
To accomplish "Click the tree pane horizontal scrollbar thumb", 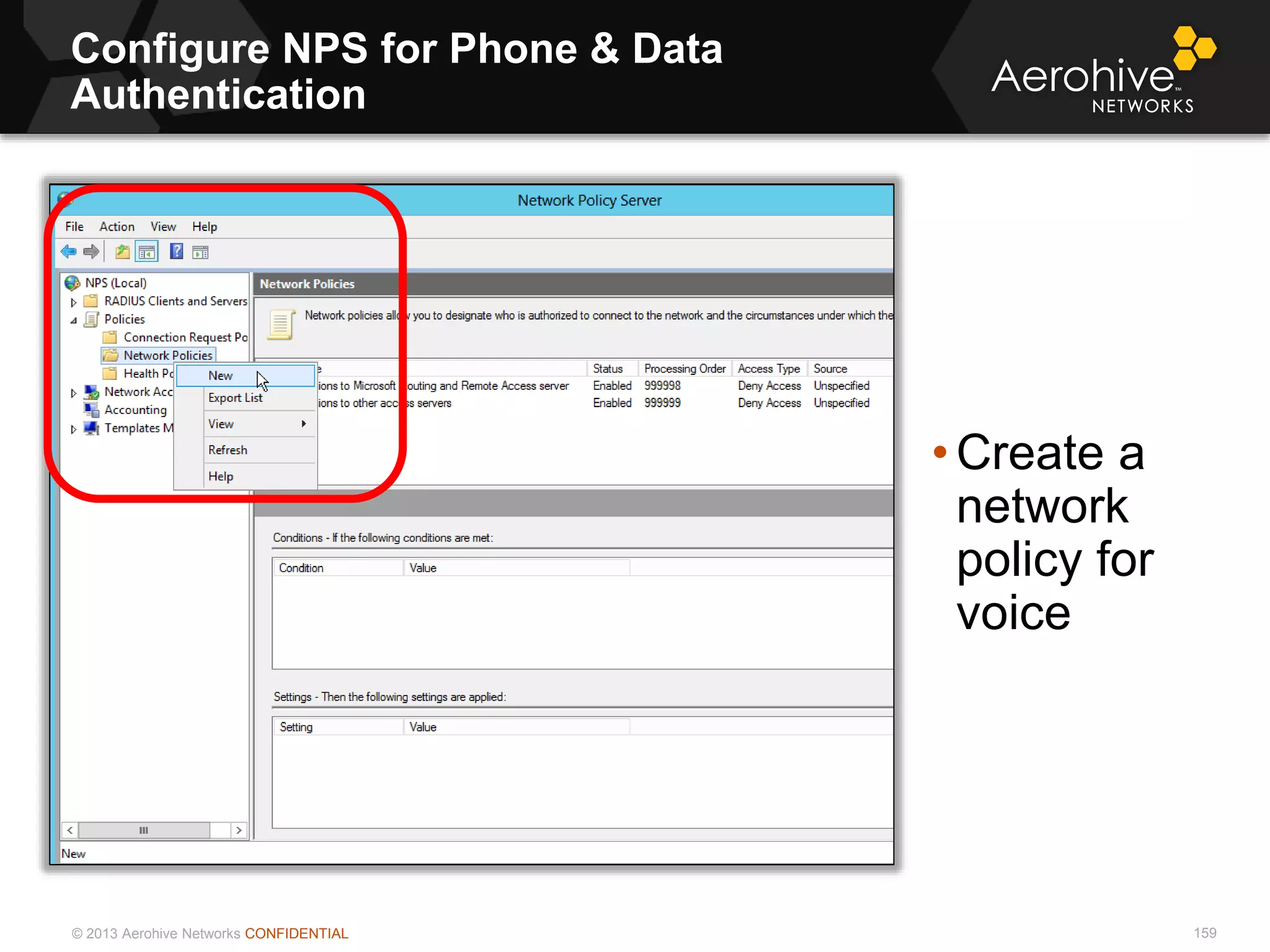I will [144, 830].
